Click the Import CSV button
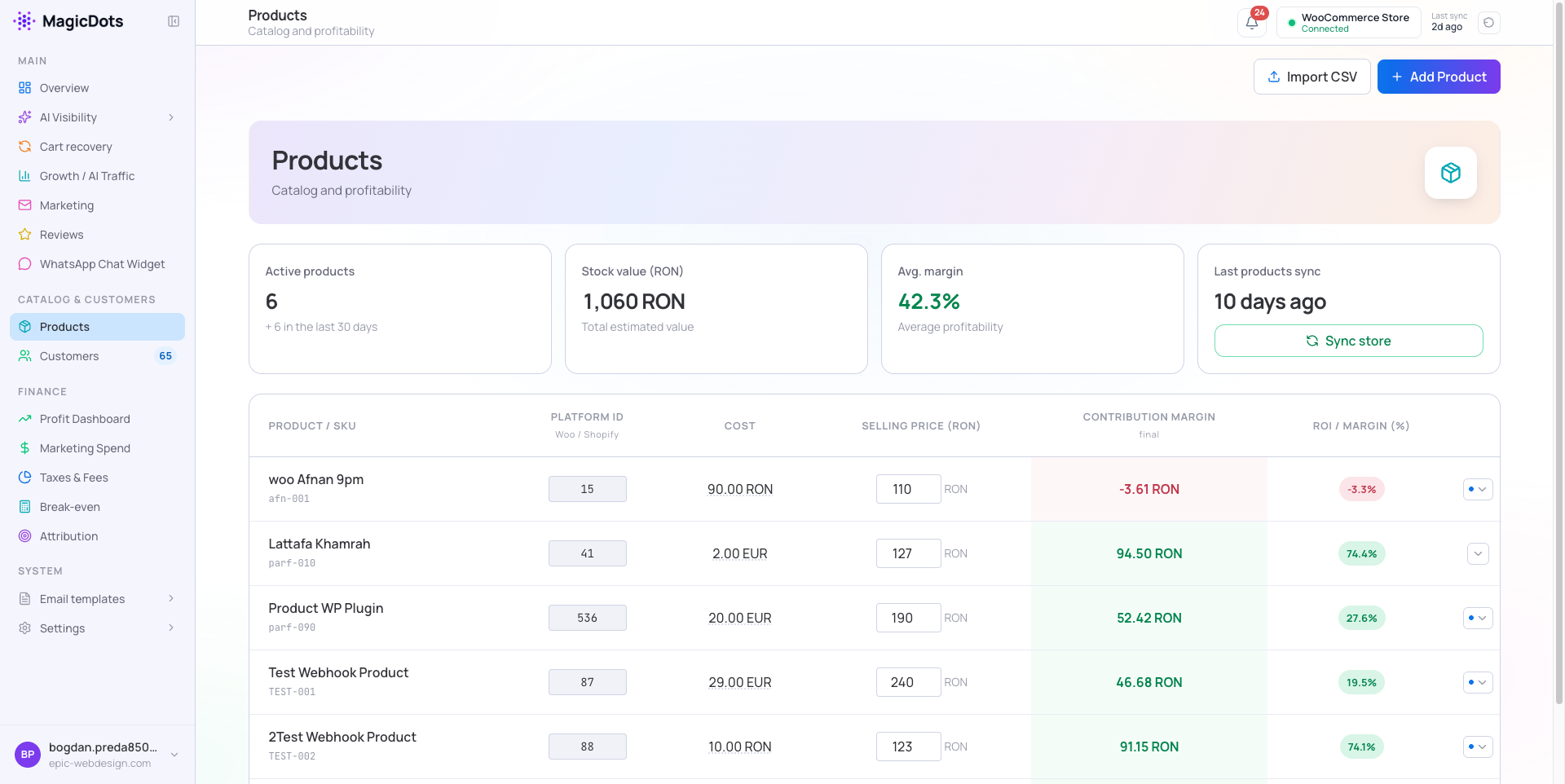 point(1312,77)
